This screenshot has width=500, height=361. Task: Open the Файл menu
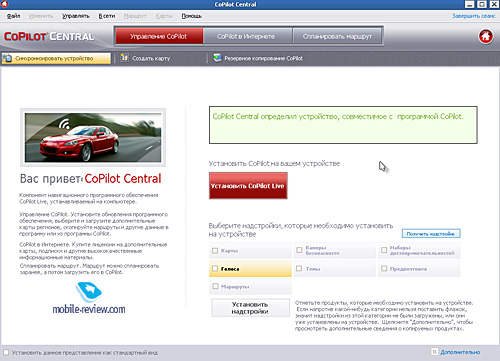click(x=13, y=16)
